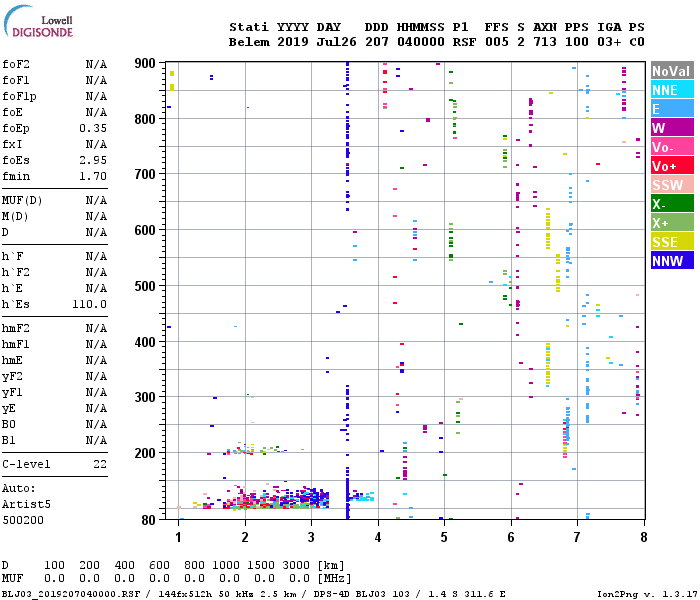This screenshot has height=600, width=700.
Task: Click the RSF program value
Action: [x=464, y=42]
